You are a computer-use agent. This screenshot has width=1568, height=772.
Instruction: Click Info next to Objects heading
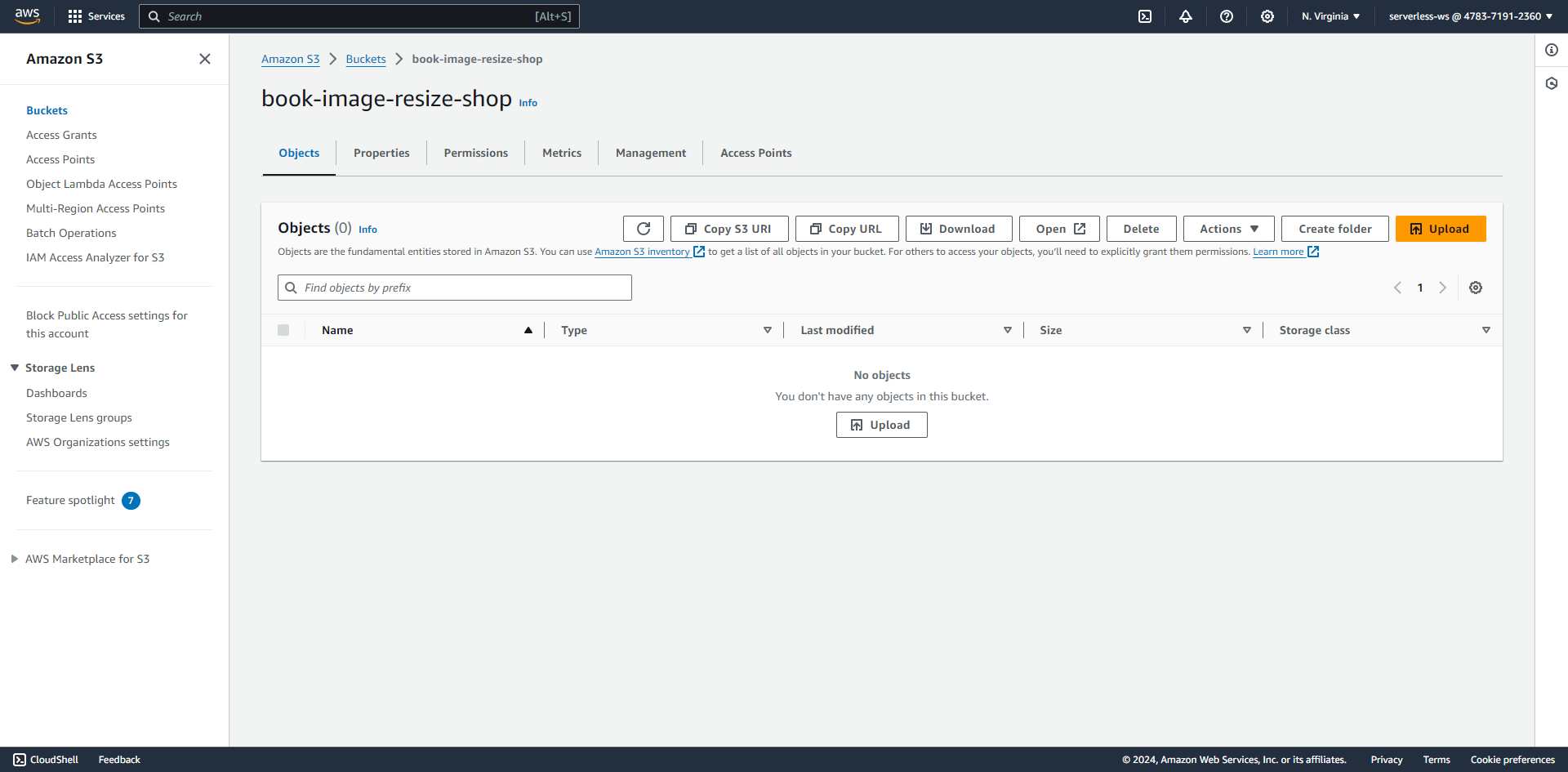click(368, 230)
